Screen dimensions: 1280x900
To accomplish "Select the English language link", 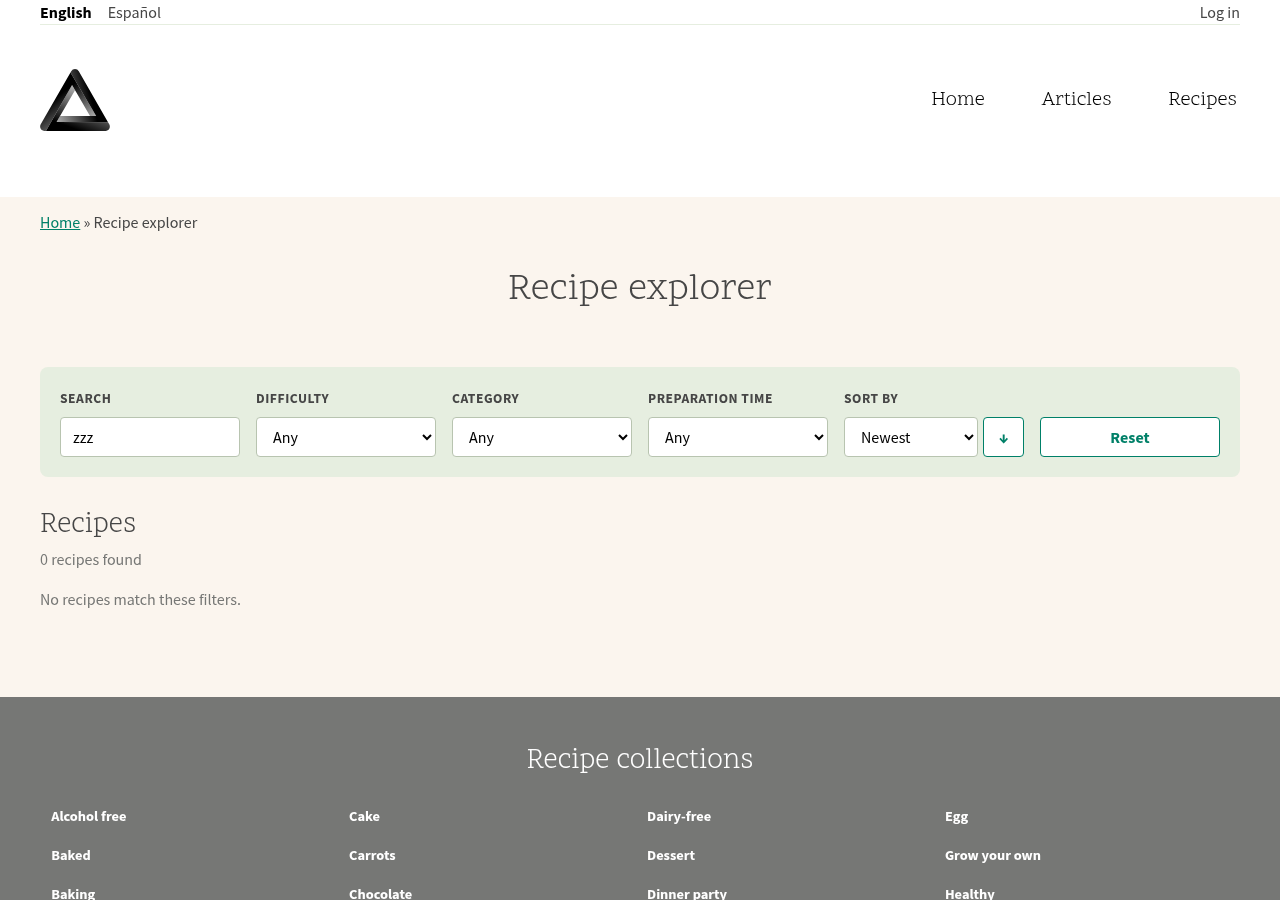I will click(x=66, y=12).
